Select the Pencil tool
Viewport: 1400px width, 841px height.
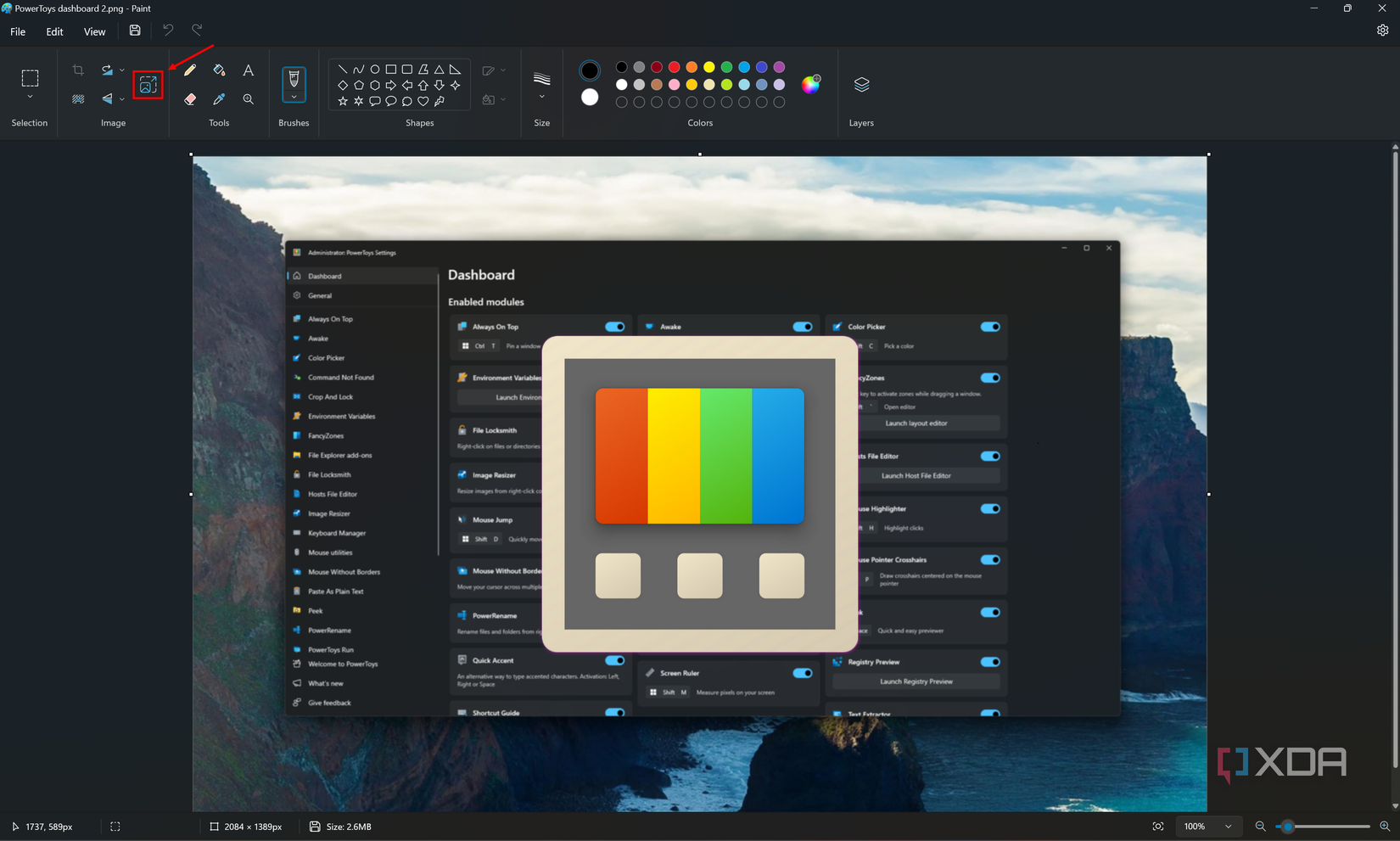click(190, 70)
